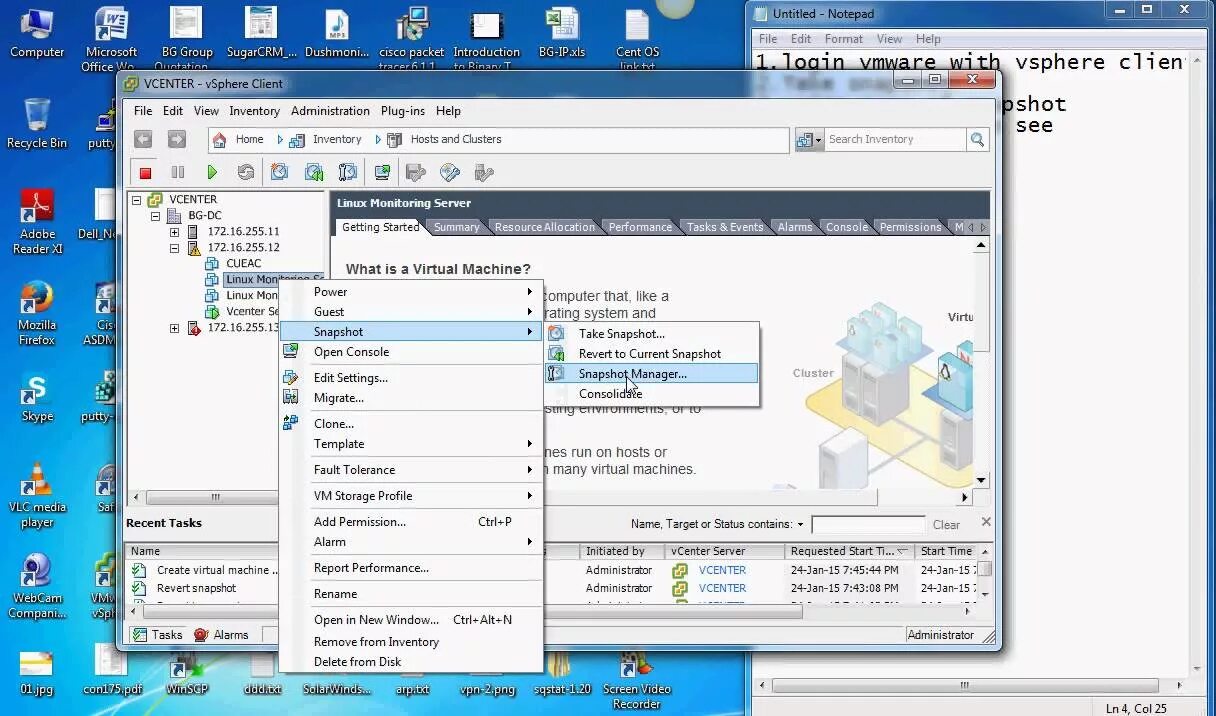Open the Plug-ins menu
The height and width of the screenshot is (716, 1216).
point(402,111)
